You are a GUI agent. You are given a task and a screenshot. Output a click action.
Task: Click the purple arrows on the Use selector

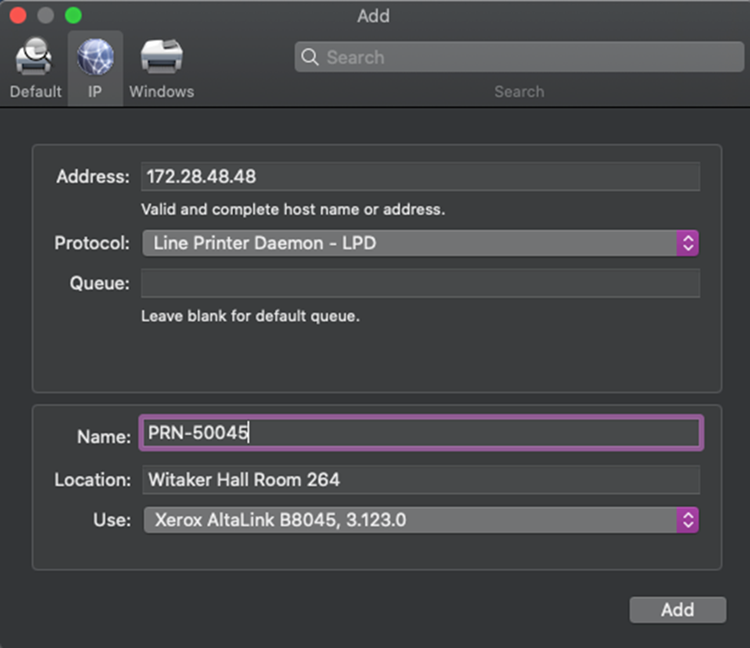click(687, 520)
